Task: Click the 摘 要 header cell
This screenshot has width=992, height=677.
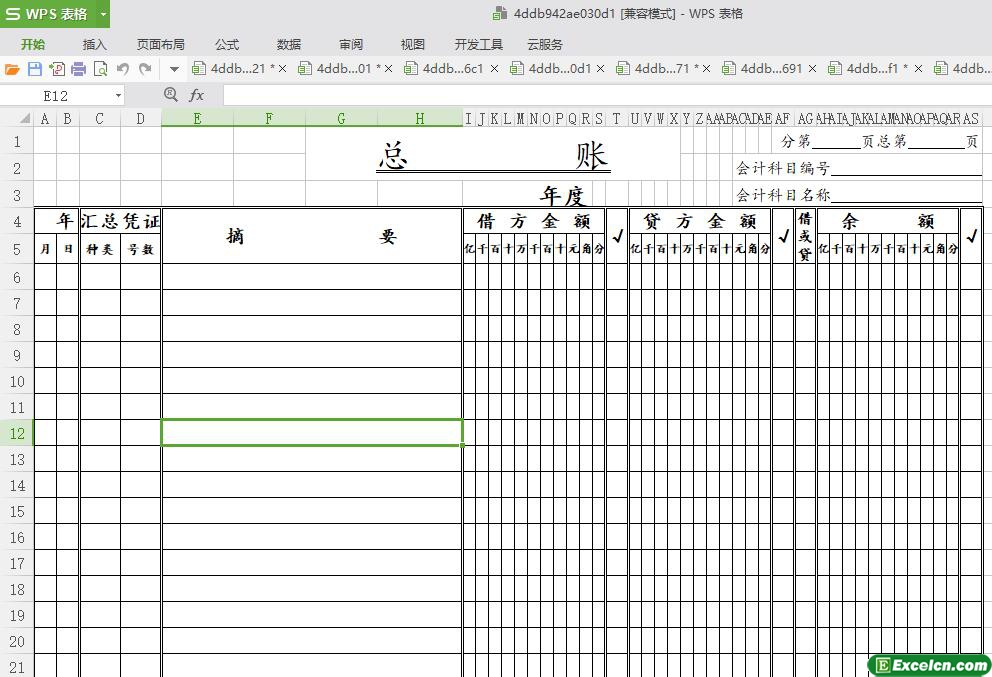Action: point(312,236)
